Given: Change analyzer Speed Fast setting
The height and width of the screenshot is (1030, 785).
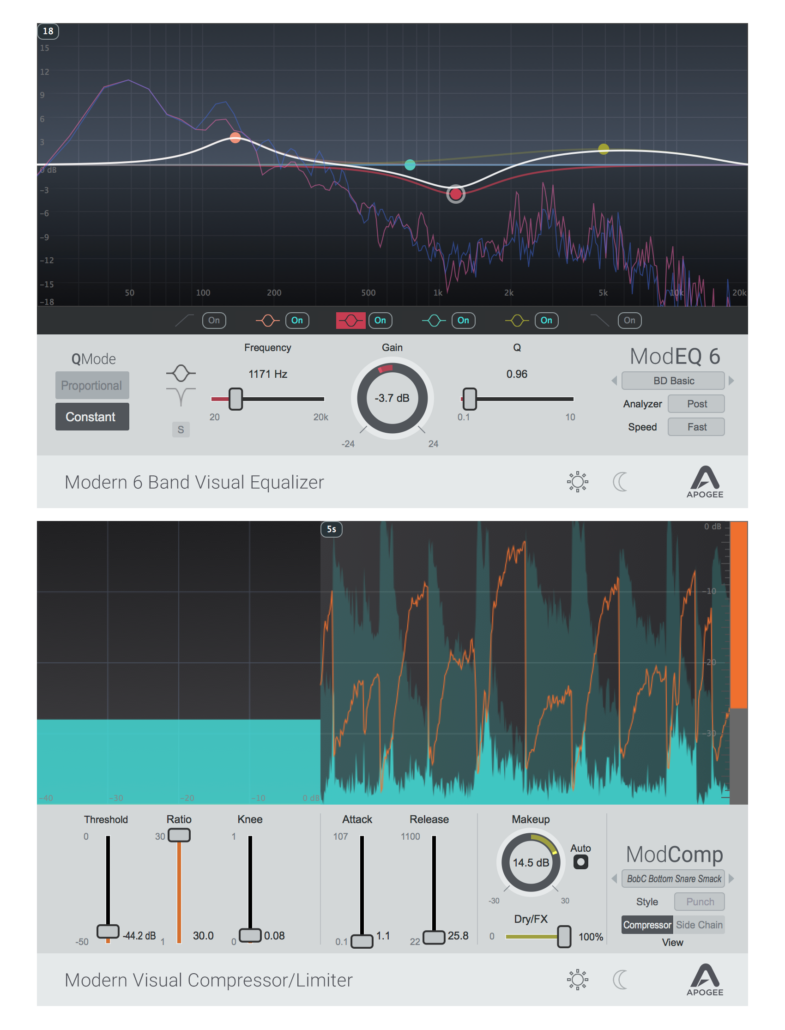Looking at the screenshot, I should pyautogui.click(x=696, y=427).
